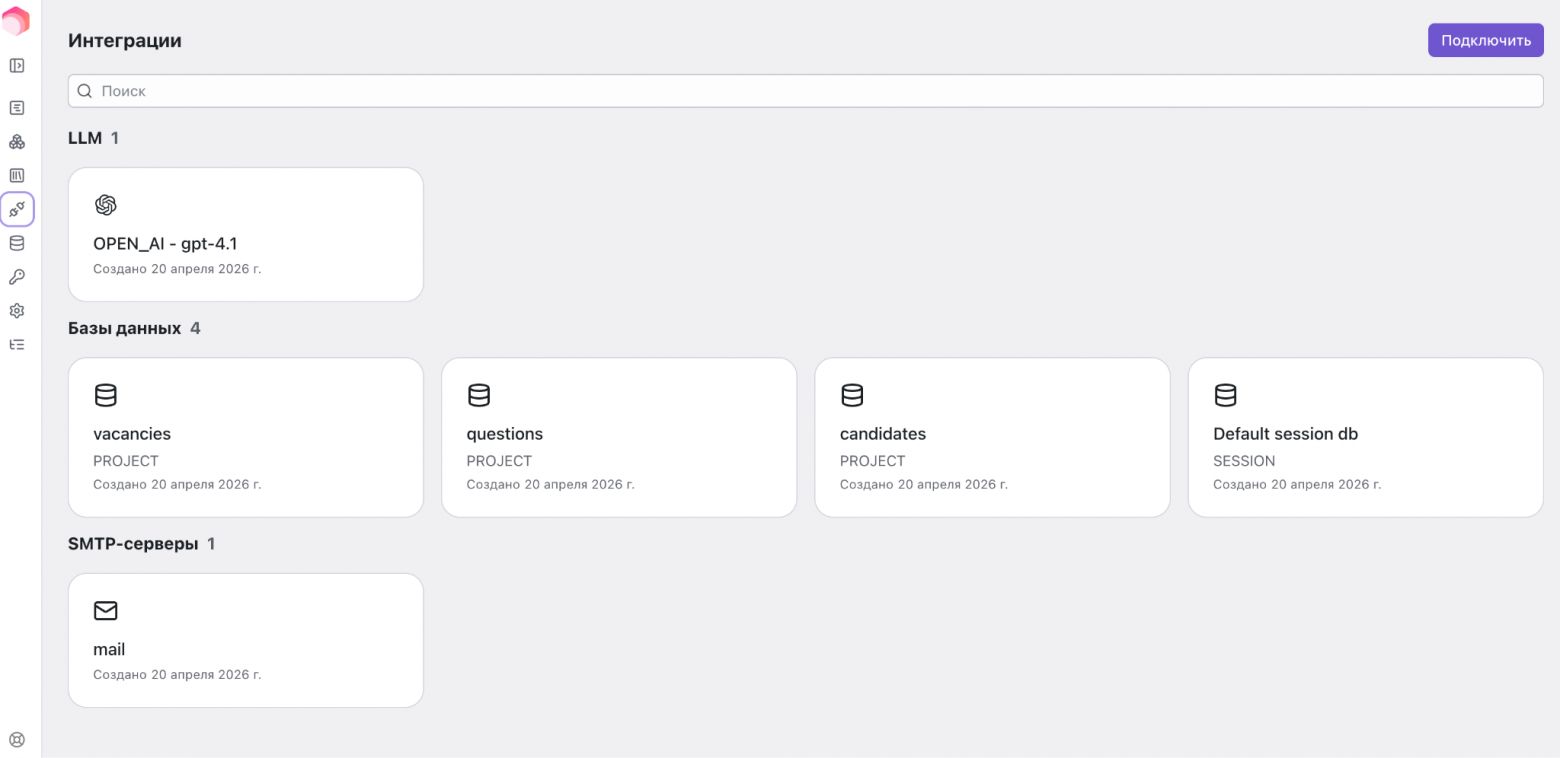Screen dimensions: 1560x758
Task: Open the library shelf icon in sidebar
Action: click(17, 176)
